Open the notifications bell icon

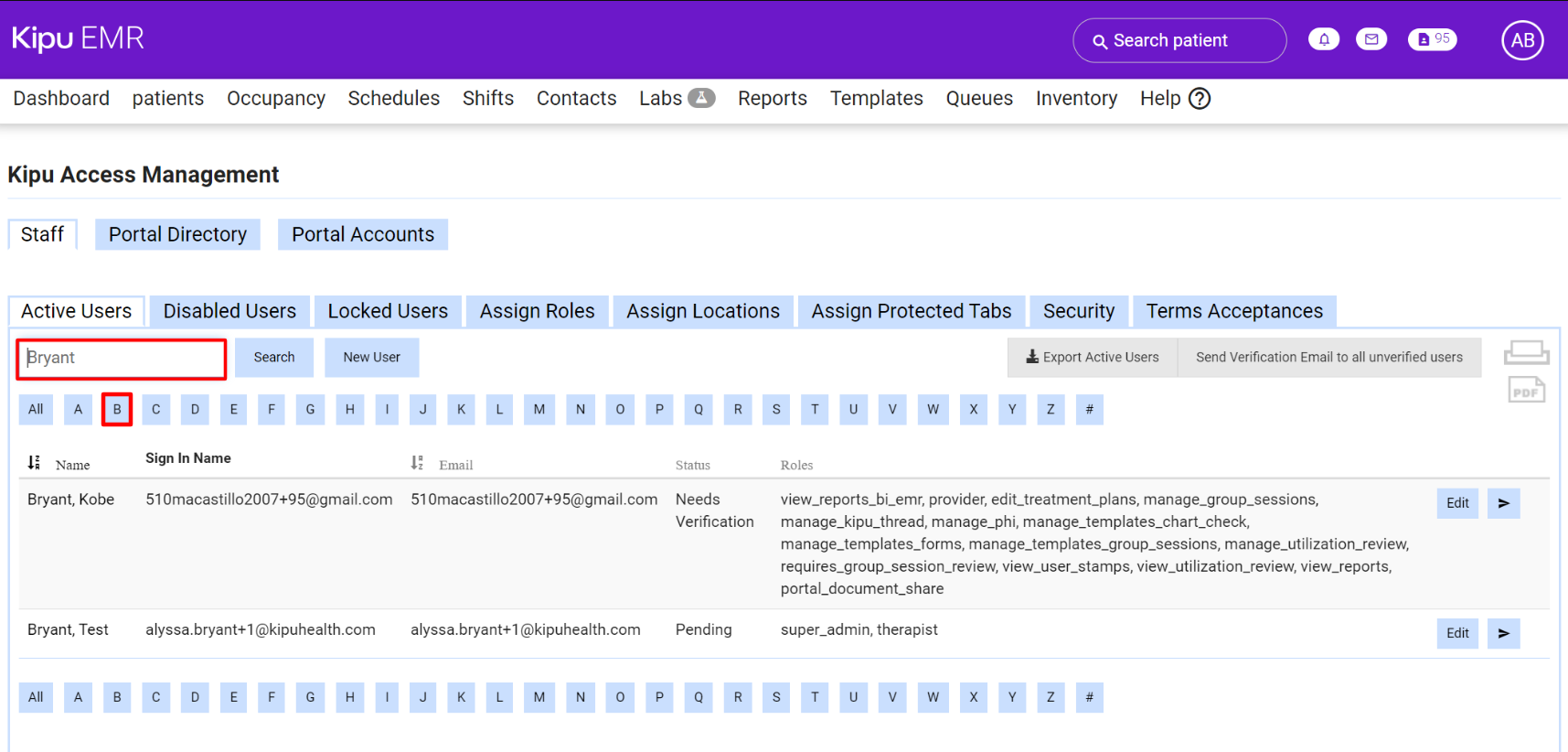(x=1323, y=39)
